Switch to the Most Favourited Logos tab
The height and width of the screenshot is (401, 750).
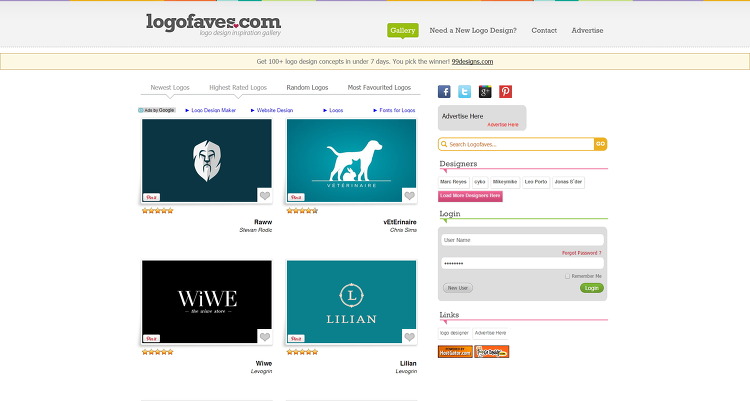(379, 88)
